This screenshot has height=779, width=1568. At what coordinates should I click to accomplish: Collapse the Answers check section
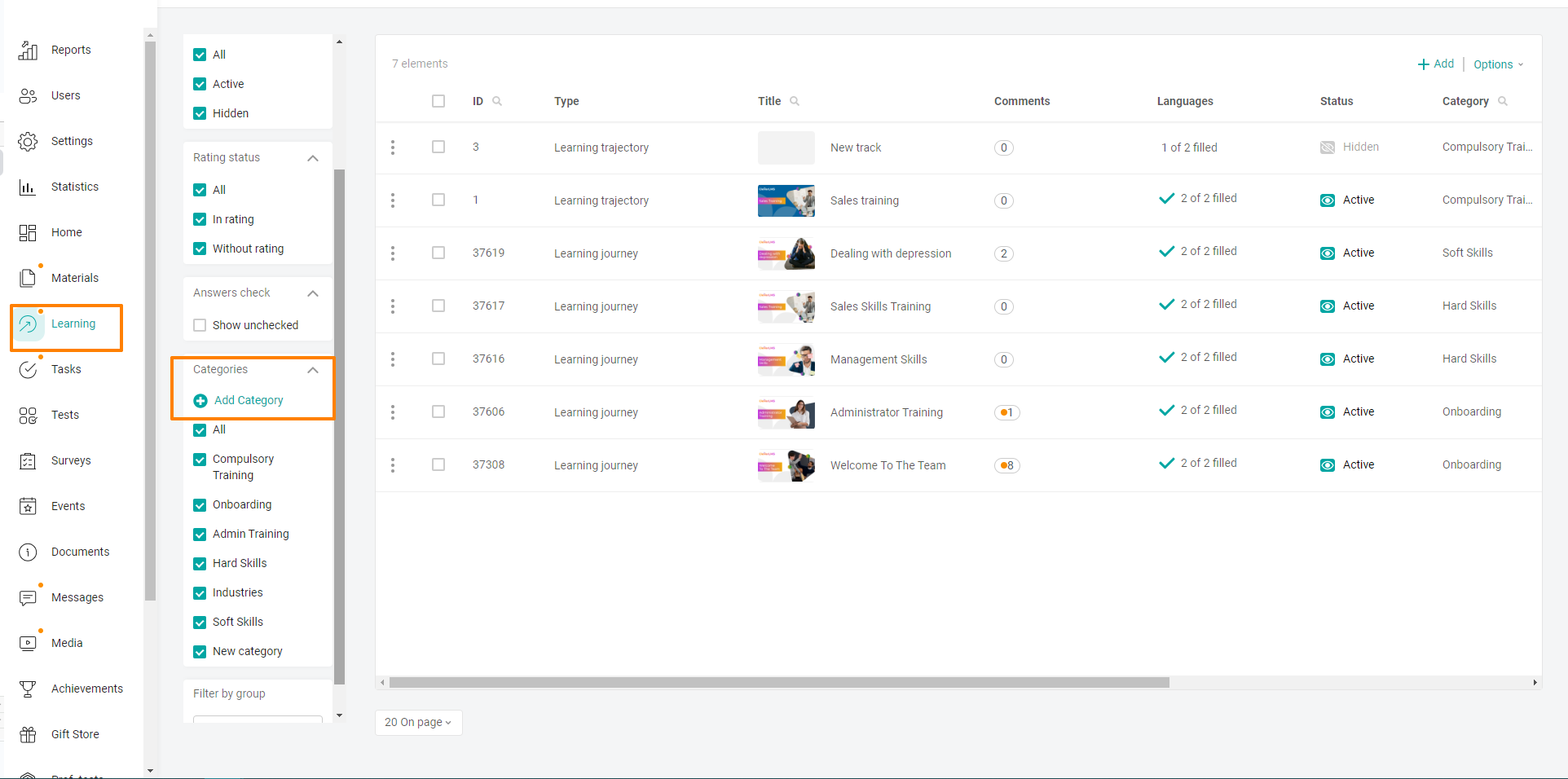pyautogui.click(x=313, y=293)
